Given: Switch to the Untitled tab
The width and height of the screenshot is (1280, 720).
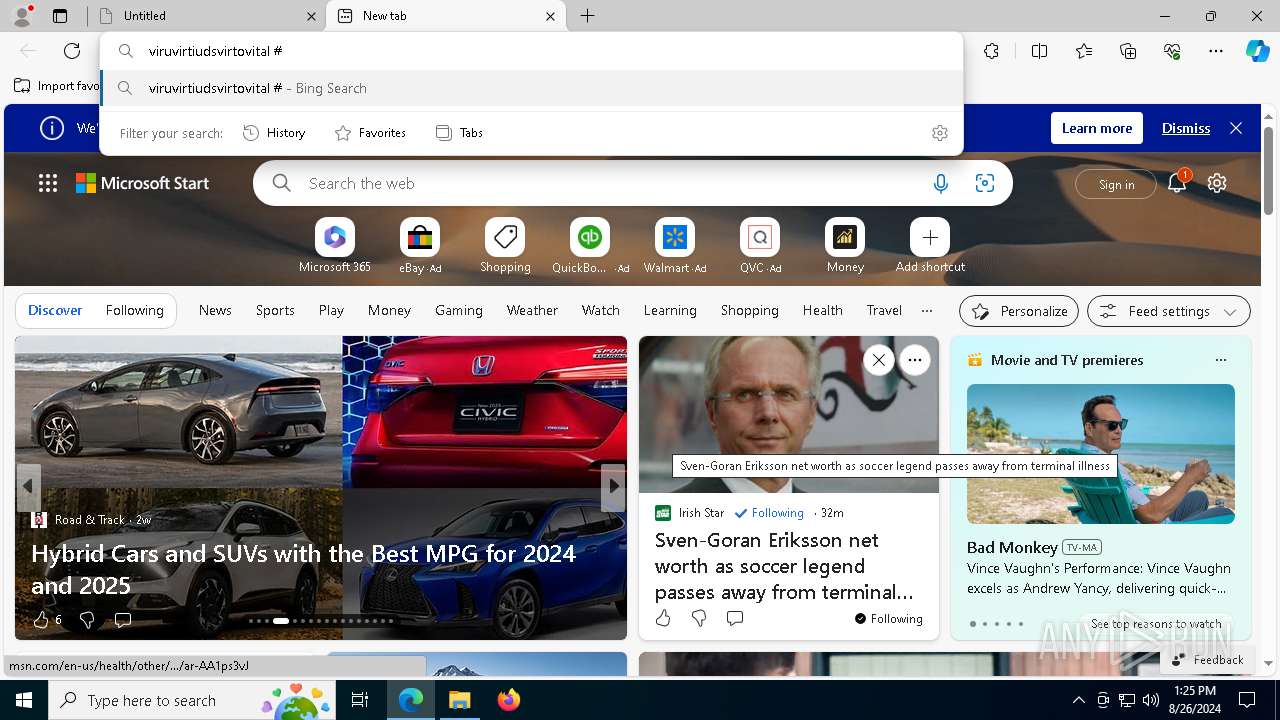Looking at the screenshot, I should (207, 16).
